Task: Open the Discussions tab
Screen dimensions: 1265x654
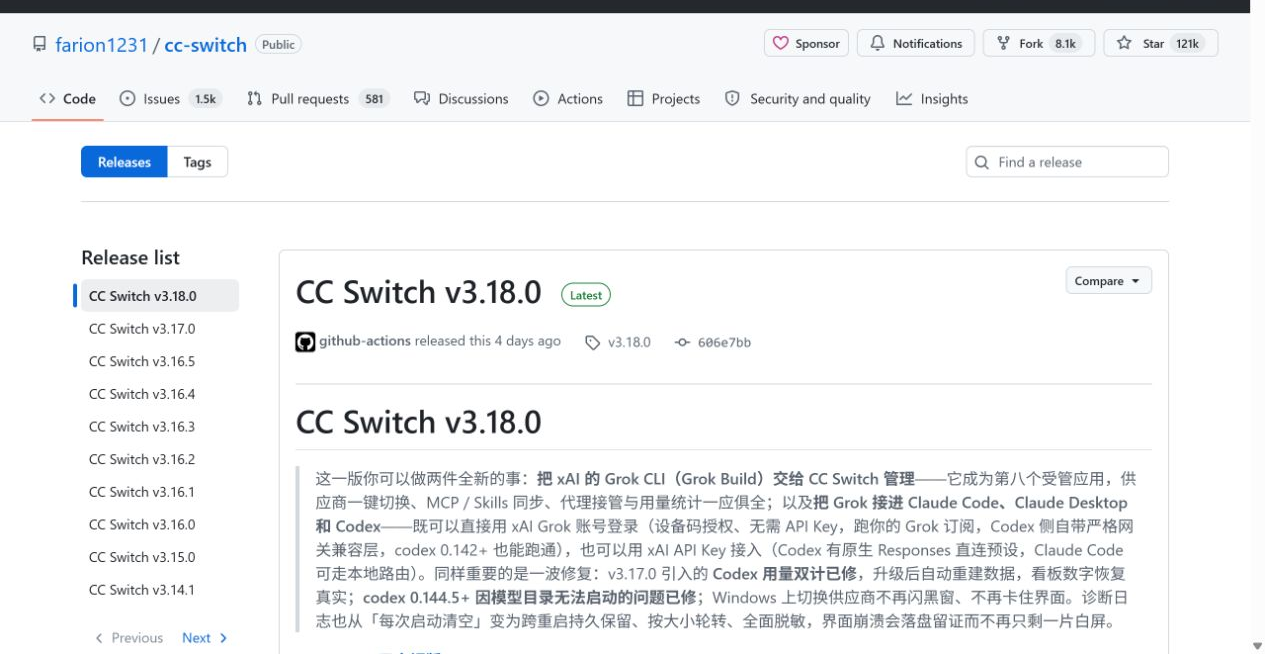Action: (461, 99)
